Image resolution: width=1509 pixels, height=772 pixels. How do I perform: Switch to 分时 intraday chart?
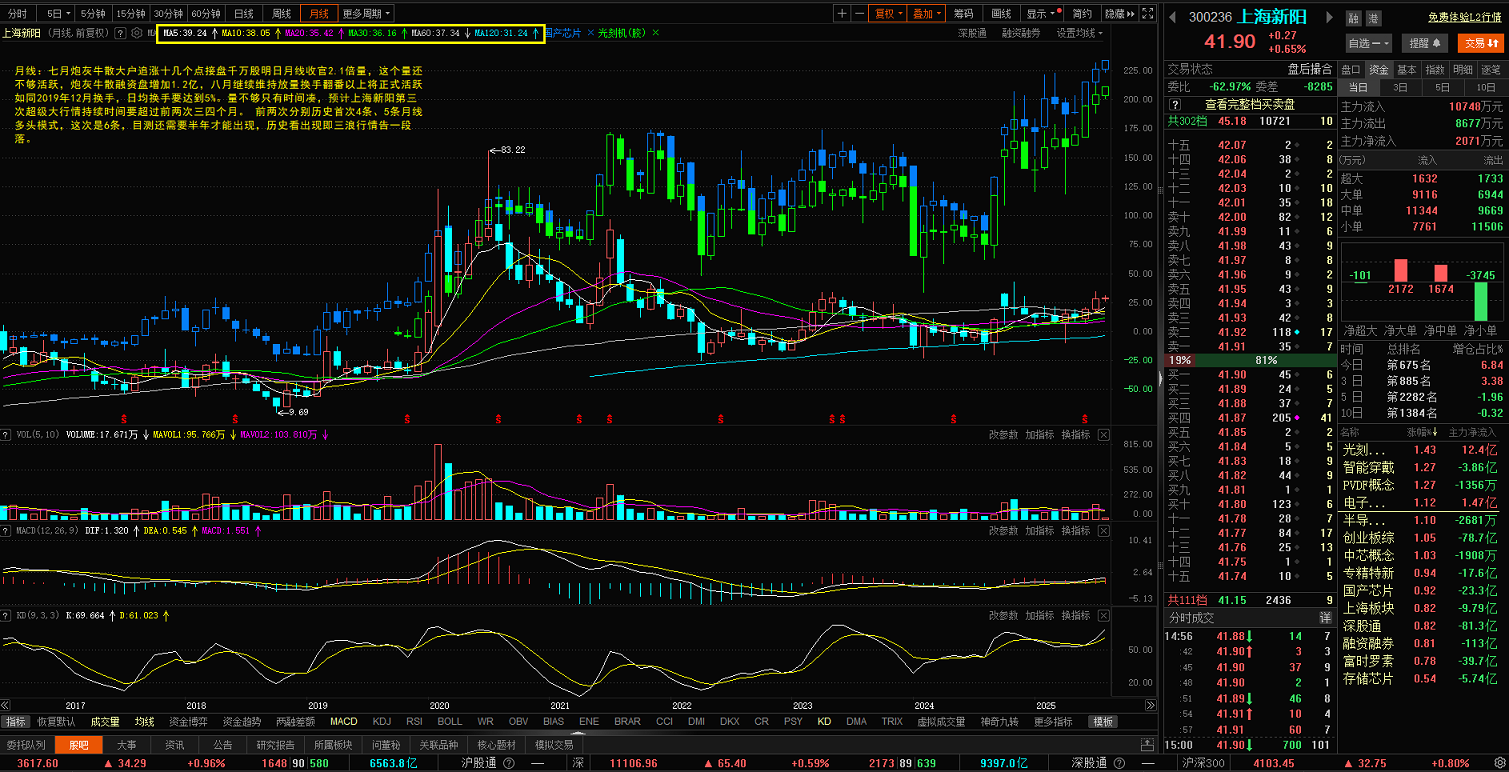point(18,13)
